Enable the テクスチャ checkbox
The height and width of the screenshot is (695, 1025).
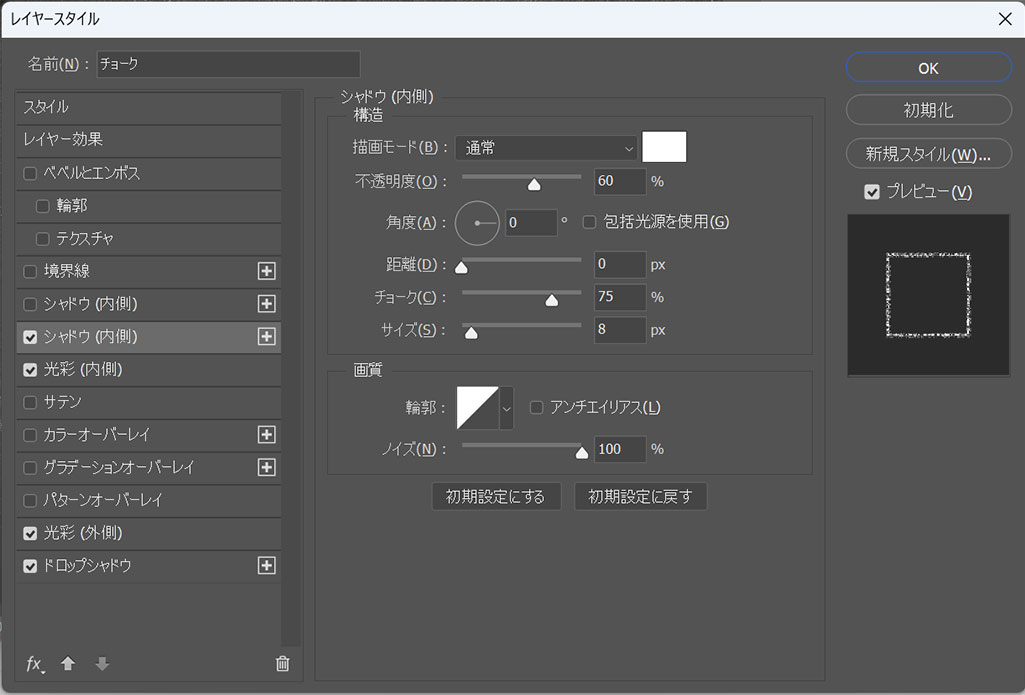pos(42,239)
